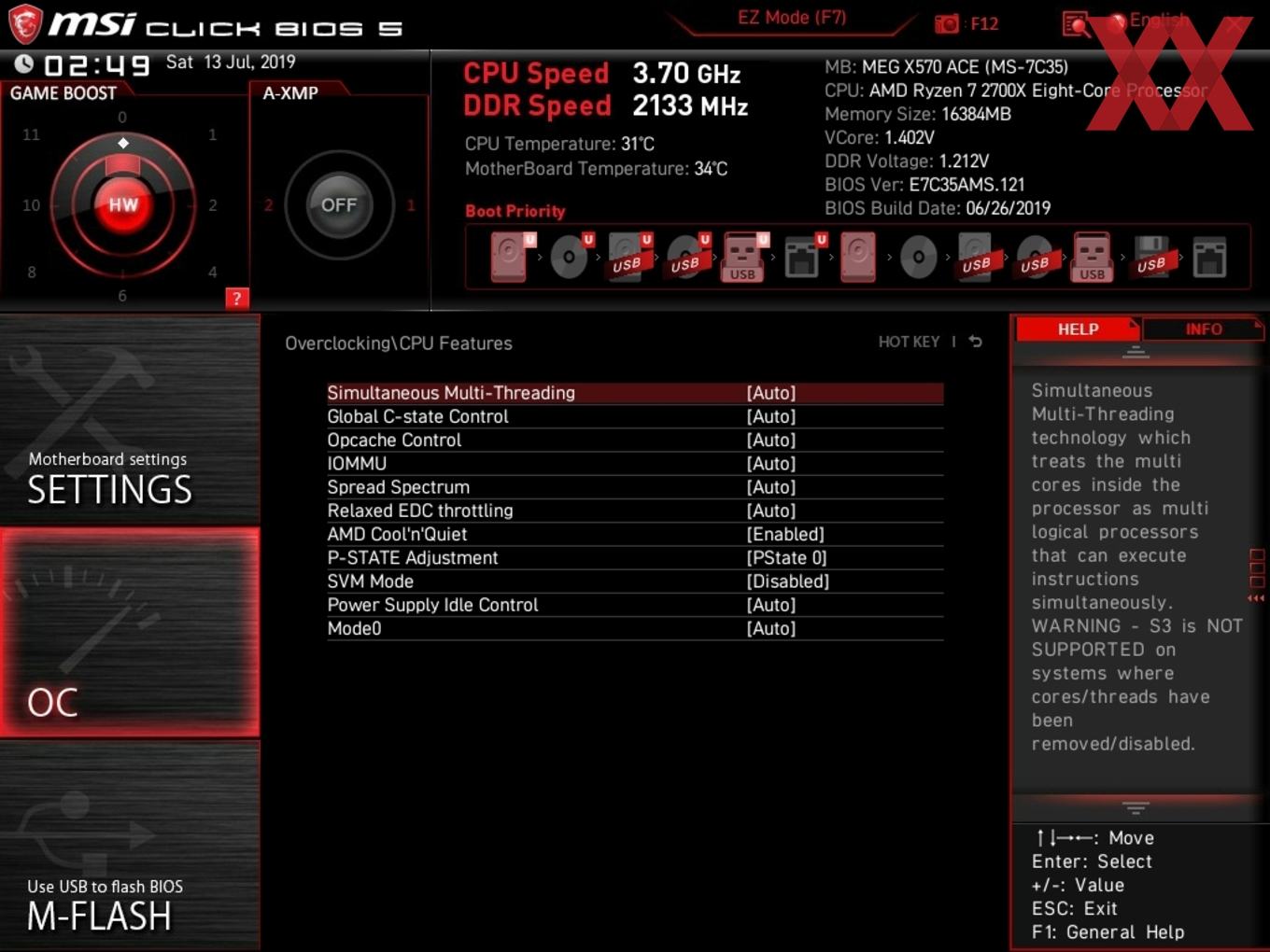Select the UEFI USB key boot icon with U badge
This screenshot has width=1270, height=952.
coord(744,257)
